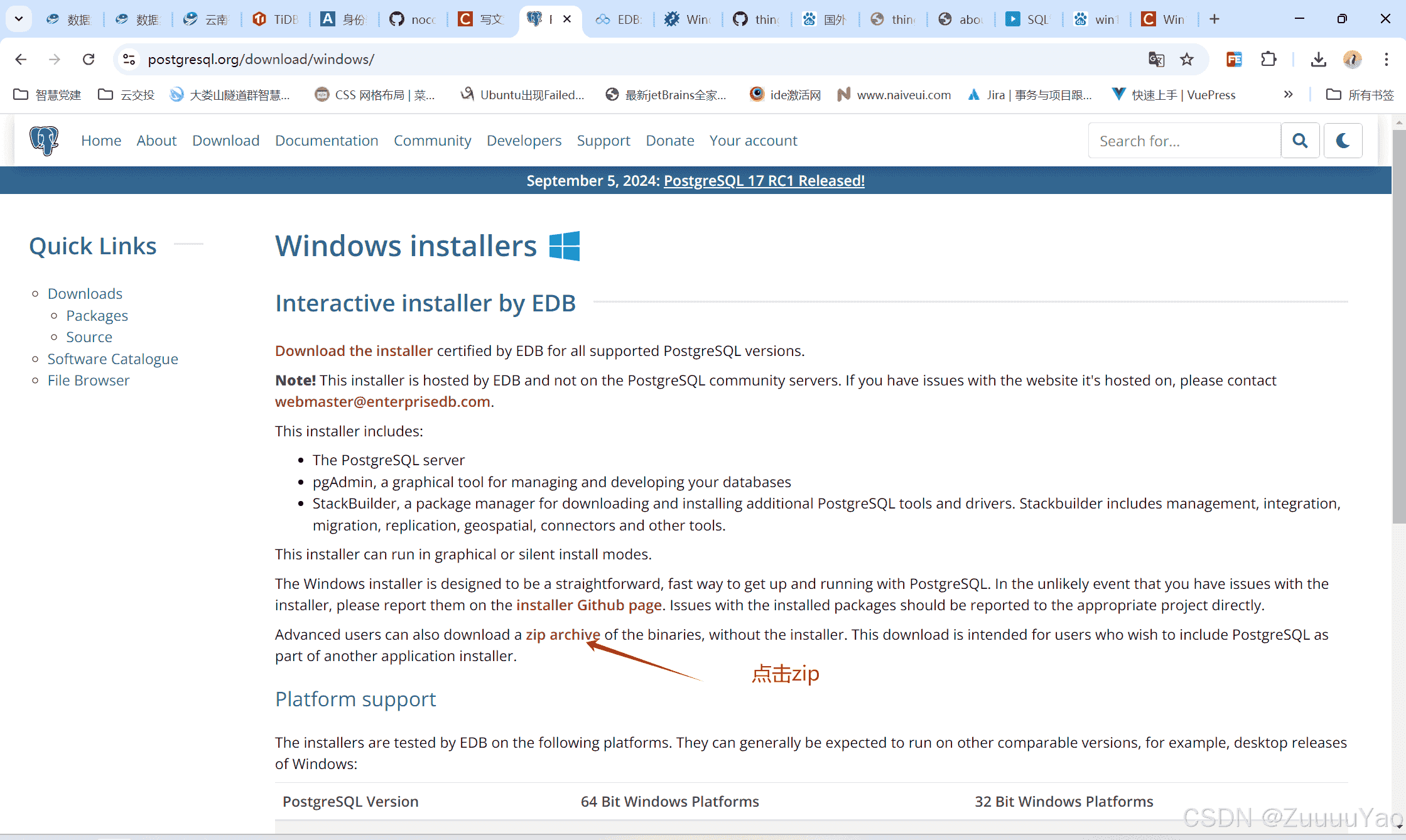
Task: Open 最新jetBrains全家 bookmark
Action: click(x=665, y=95)
